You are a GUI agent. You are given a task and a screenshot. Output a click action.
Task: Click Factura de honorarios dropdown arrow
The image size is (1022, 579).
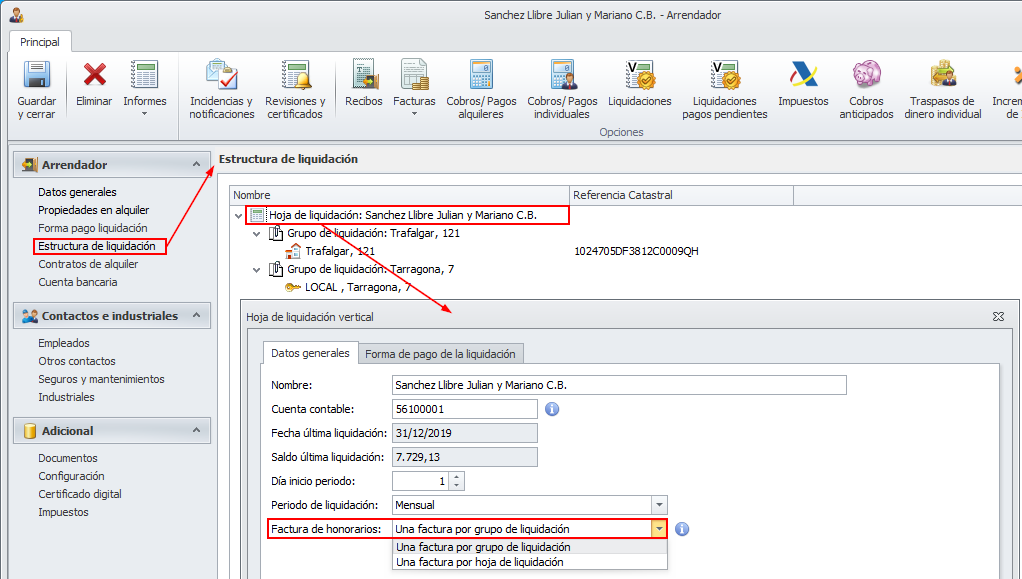point(659,529)
